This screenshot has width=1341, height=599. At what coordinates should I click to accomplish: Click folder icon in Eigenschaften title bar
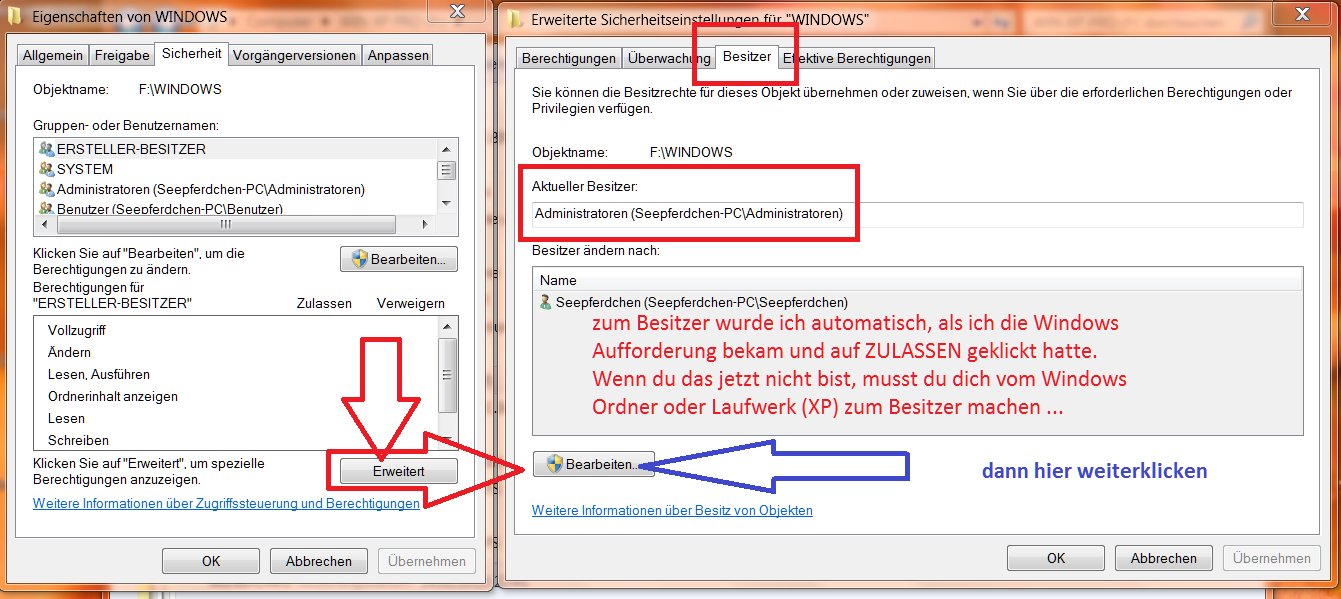[17, 17]
